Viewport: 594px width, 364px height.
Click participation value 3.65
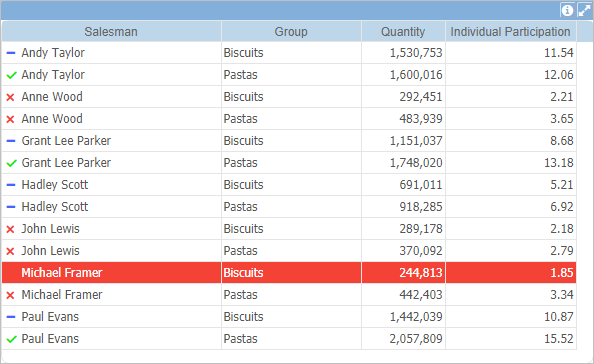562,119
